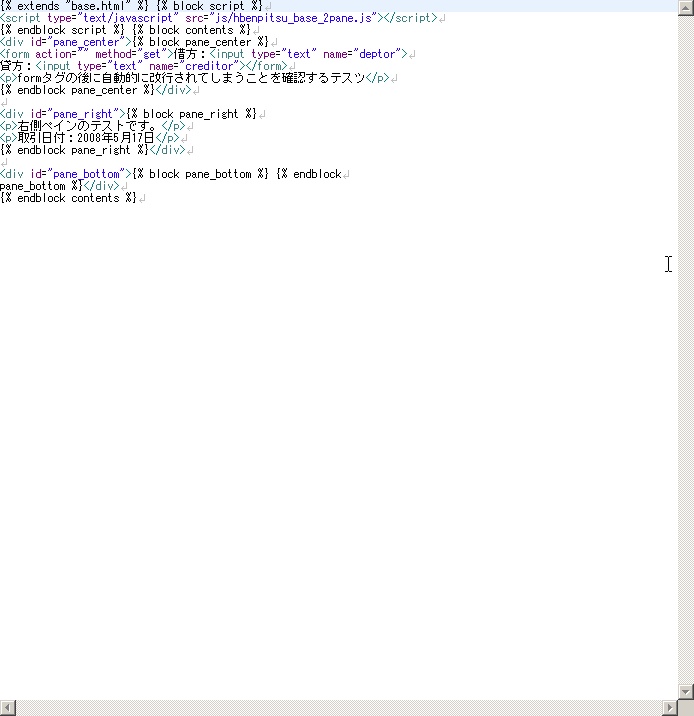
Task: Click the 'form action' tag text
Action: point(38,54)
